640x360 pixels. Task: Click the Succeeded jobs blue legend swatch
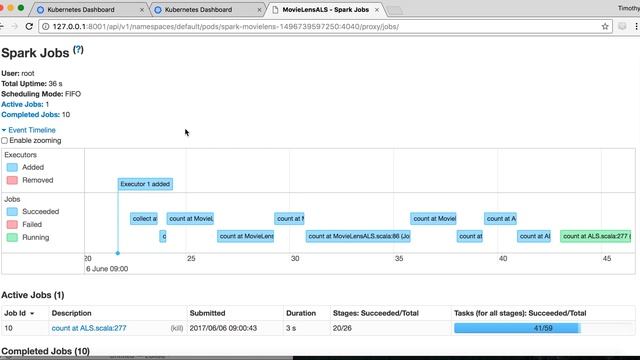pos(12,211)
